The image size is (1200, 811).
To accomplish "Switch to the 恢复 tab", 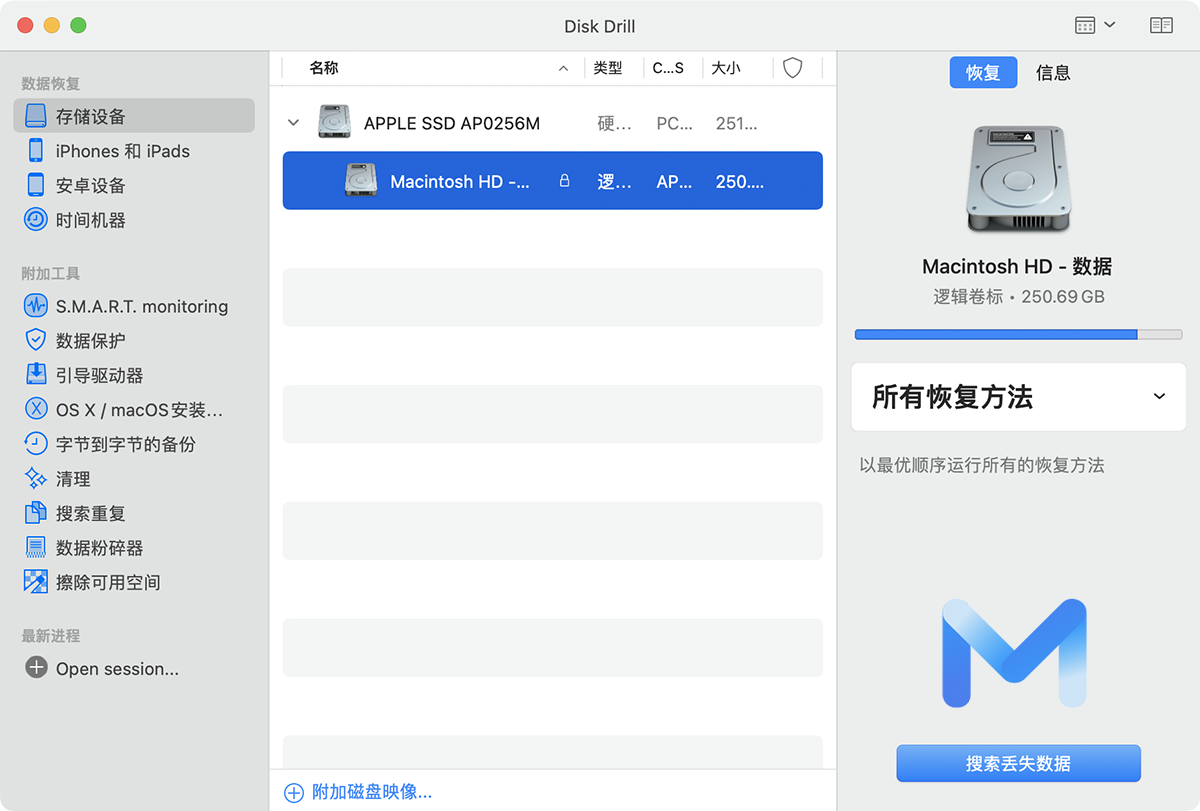I will pyautogui.click(x=982, y=73).
